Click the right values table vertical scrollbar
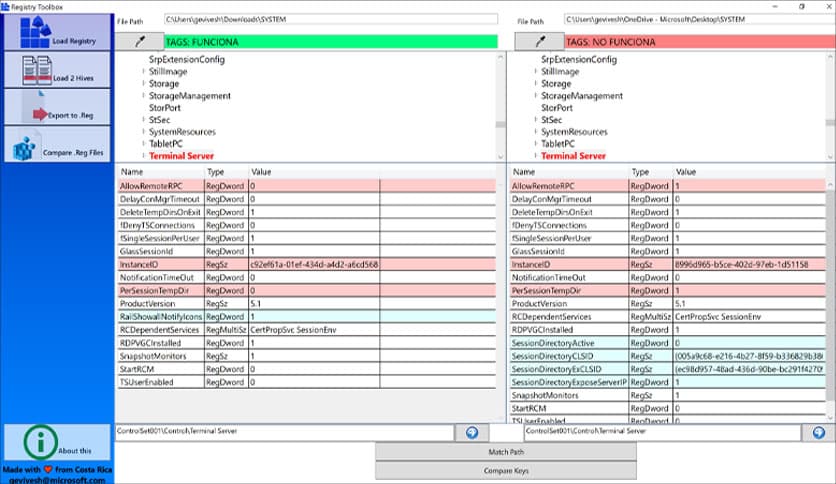This screenshot has height=484, width=836. 830,301
